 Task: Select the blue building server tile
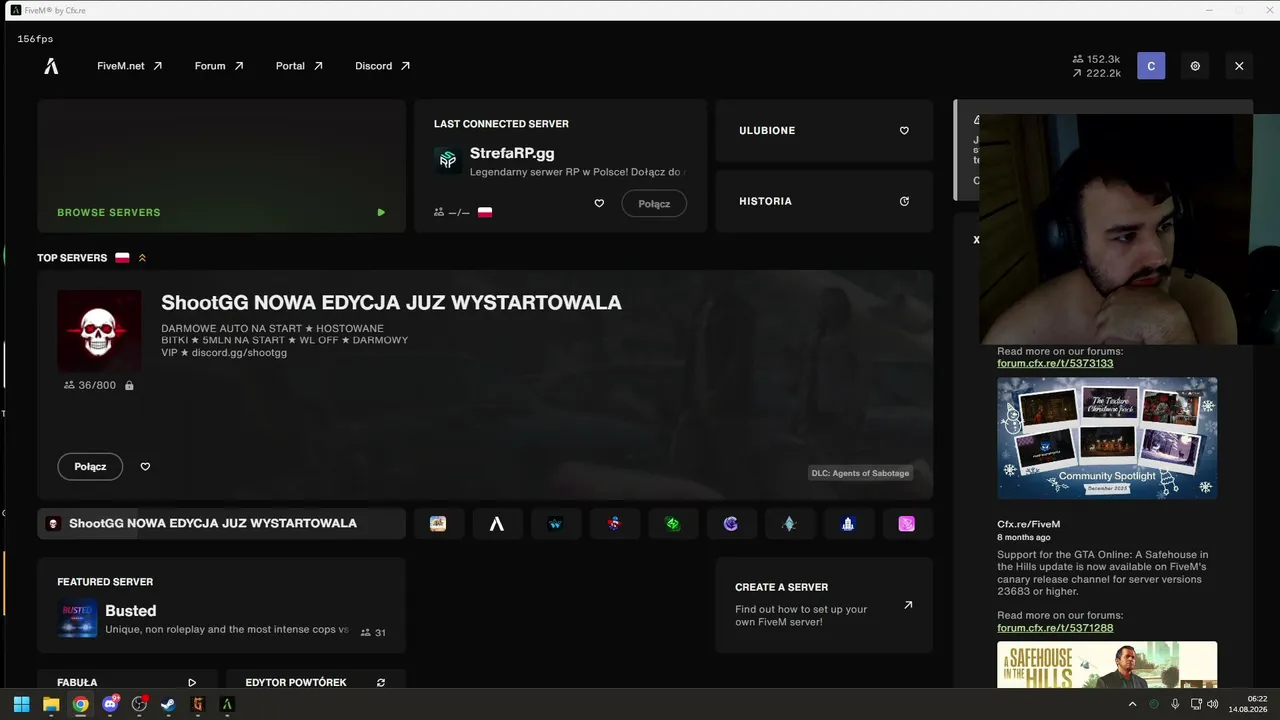(x=848, y=523)
